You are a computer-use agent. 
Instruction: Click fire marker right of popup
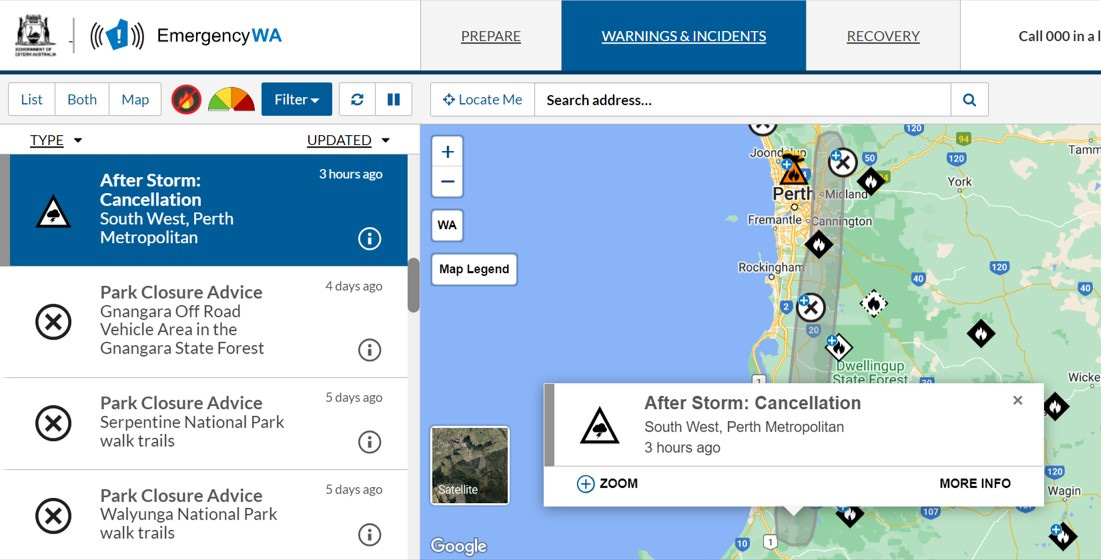coord(1055,406)
